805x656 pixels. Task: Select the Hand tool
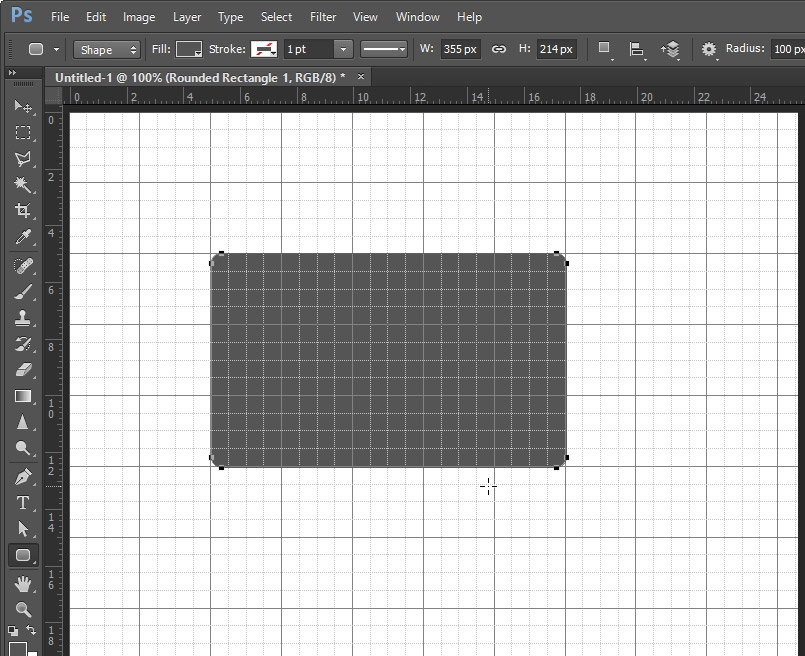(x=23, y=583)
